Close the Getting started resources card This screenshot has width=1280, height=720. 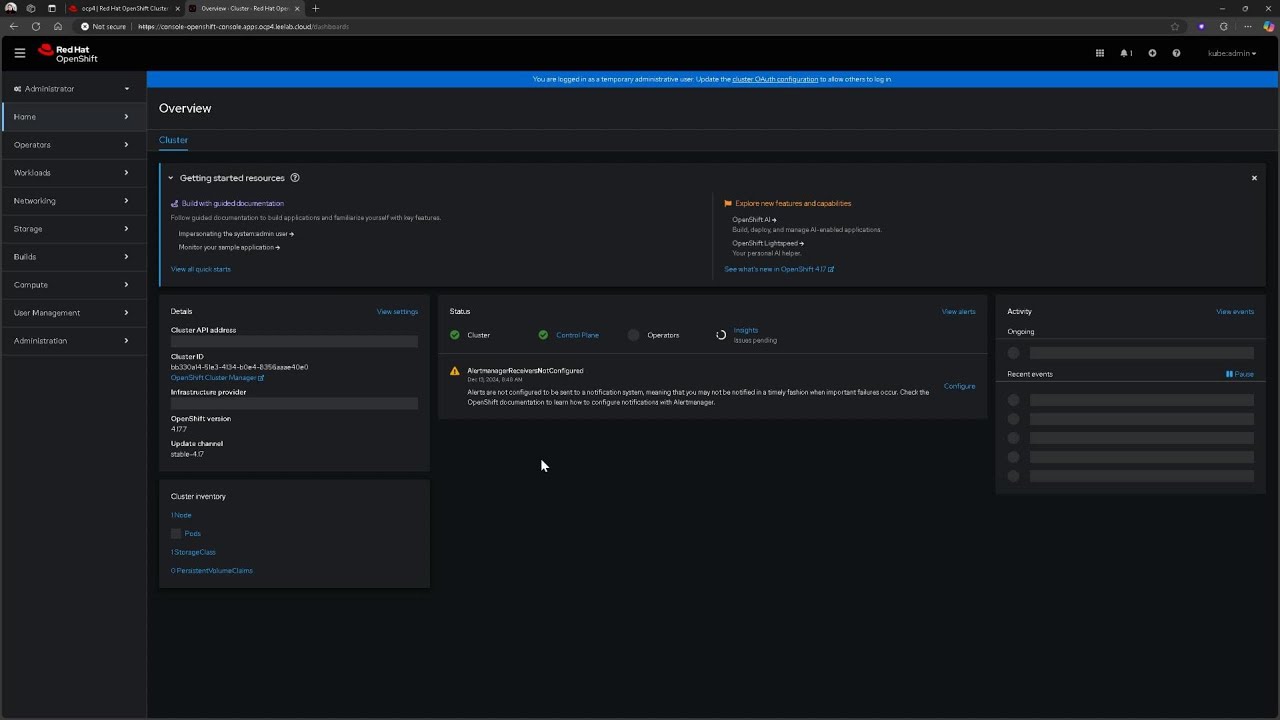click(x=1254, y=178)
